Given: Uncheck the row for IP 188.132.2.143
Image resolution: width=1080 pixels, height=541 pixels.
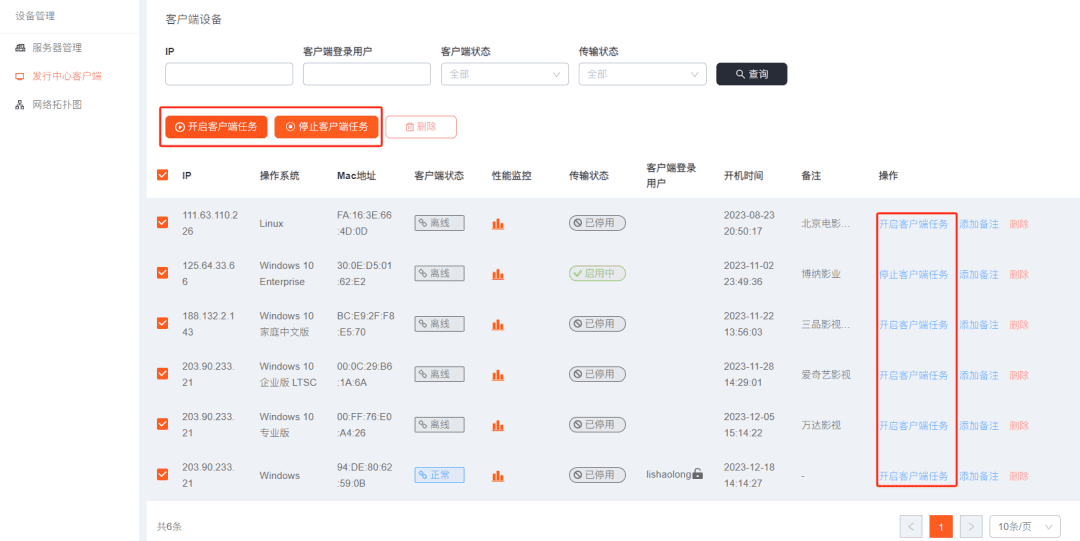Looking at the screenshot, I should [163, 323].
